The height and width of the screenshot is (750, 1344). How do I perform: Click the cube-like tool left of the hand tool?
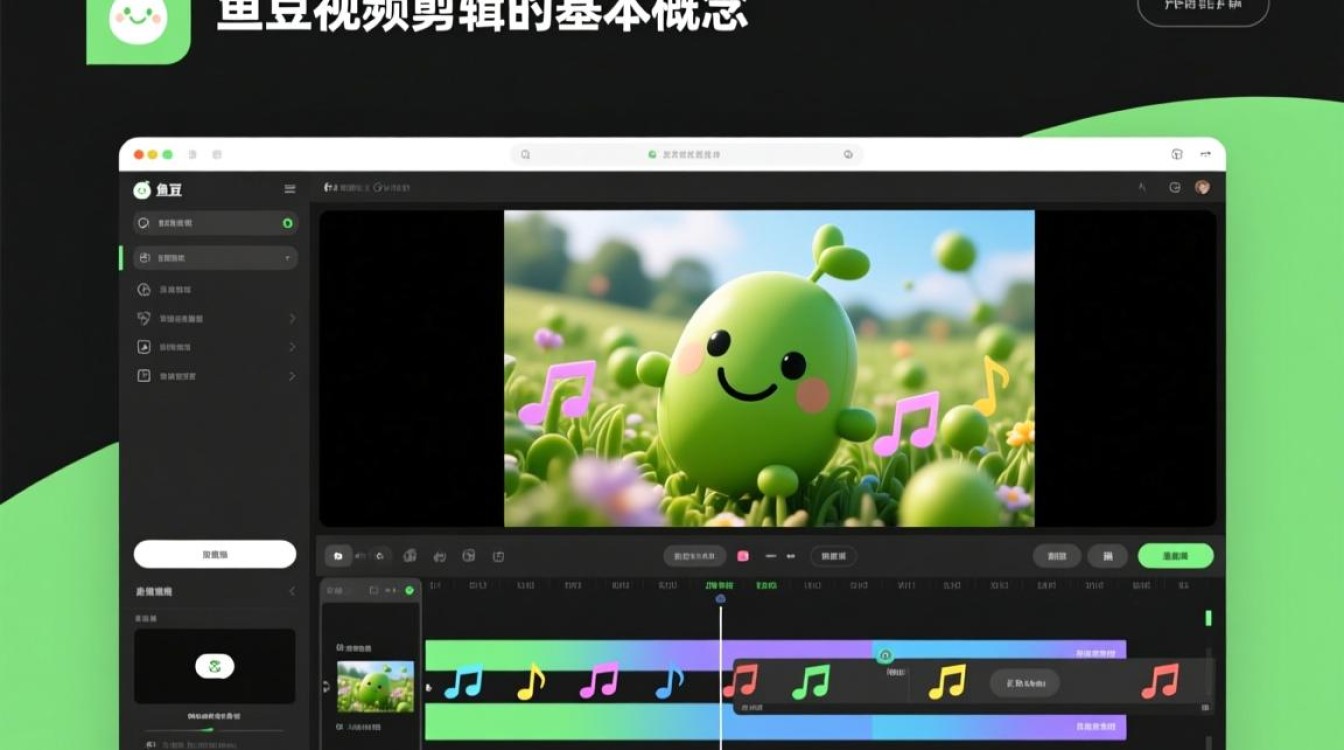(409, 556)
